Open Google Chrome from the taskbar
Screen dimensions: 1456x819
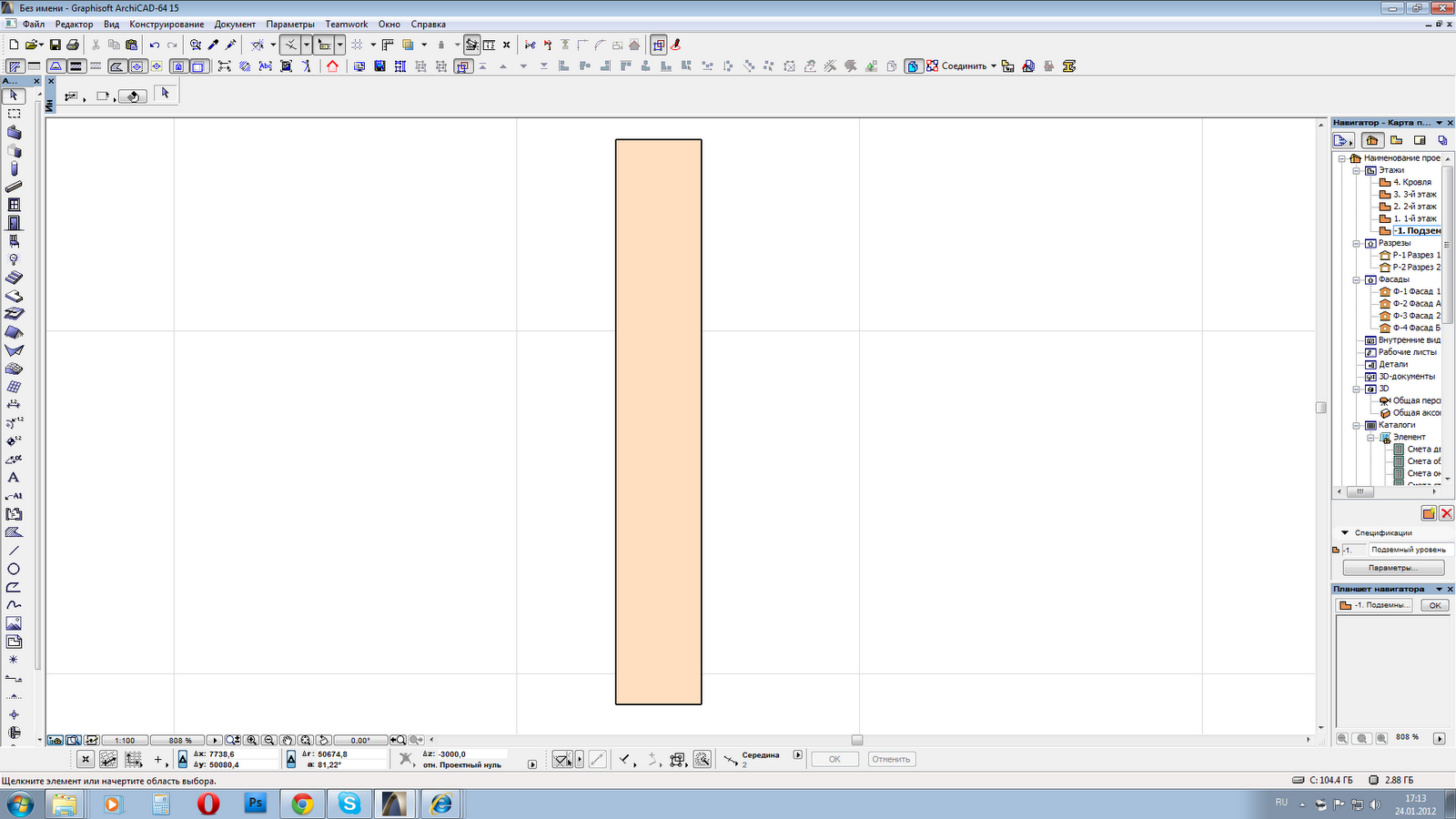click(x=302, y=804)
